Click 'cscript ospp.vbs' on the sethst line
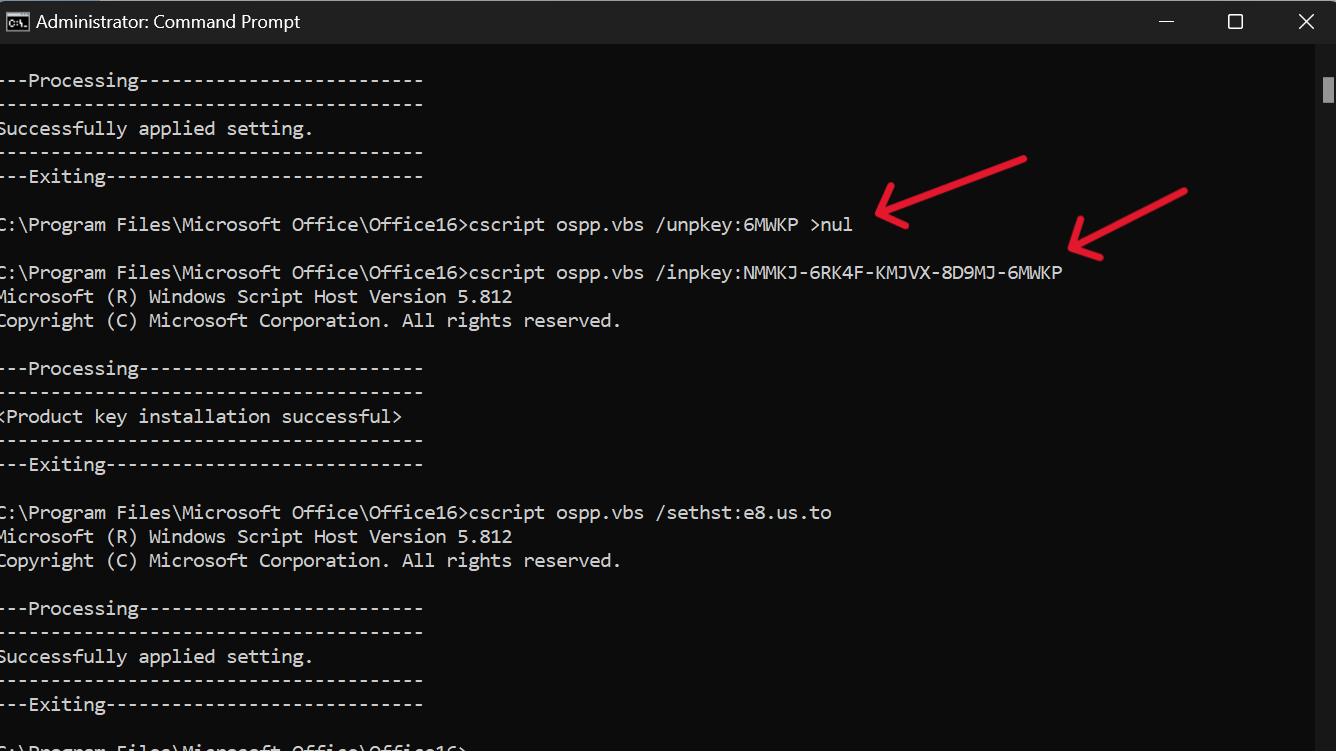The width and height of the screenshot is (1336, 751). (556, 513)
